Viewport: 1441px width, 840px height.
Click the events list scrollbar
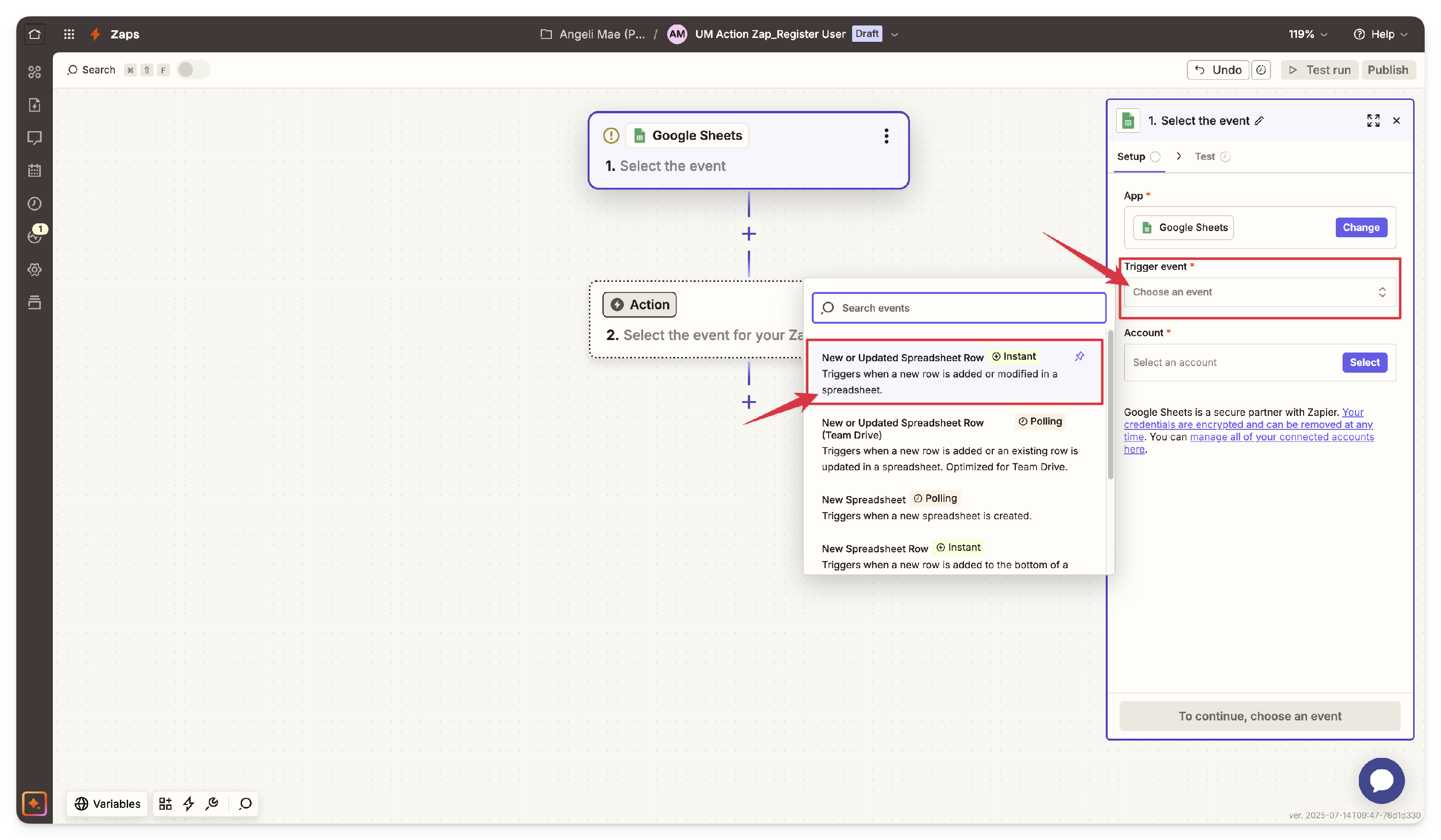1111,405
